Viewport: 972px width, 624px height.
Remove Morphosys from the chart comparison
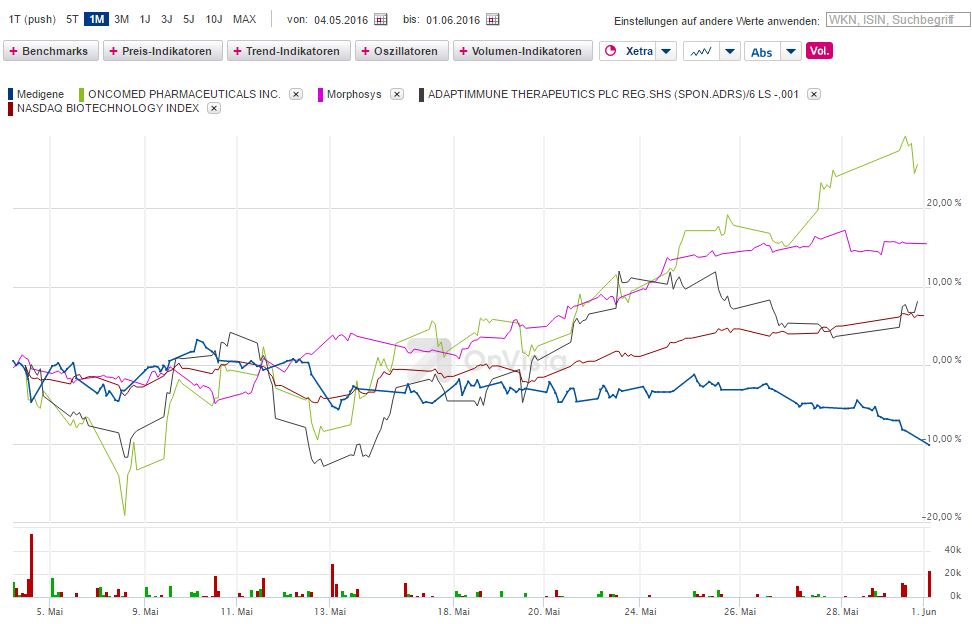pos(397,93)
